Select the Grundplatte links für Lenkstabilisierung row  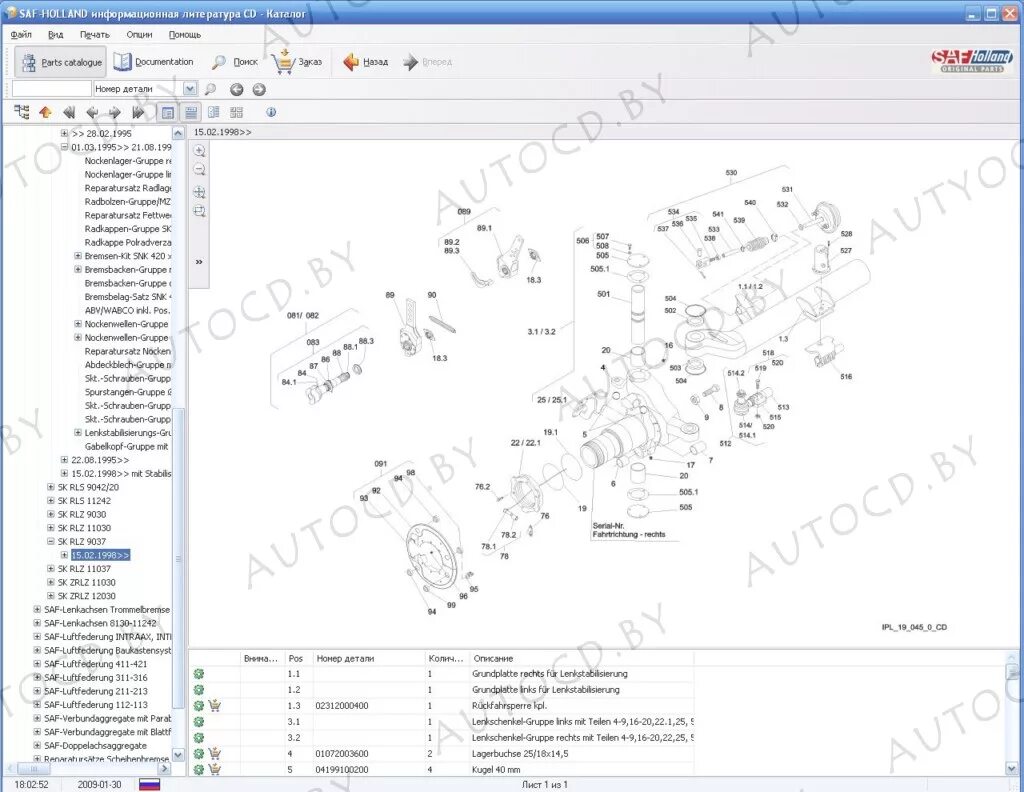pos(442,689)
